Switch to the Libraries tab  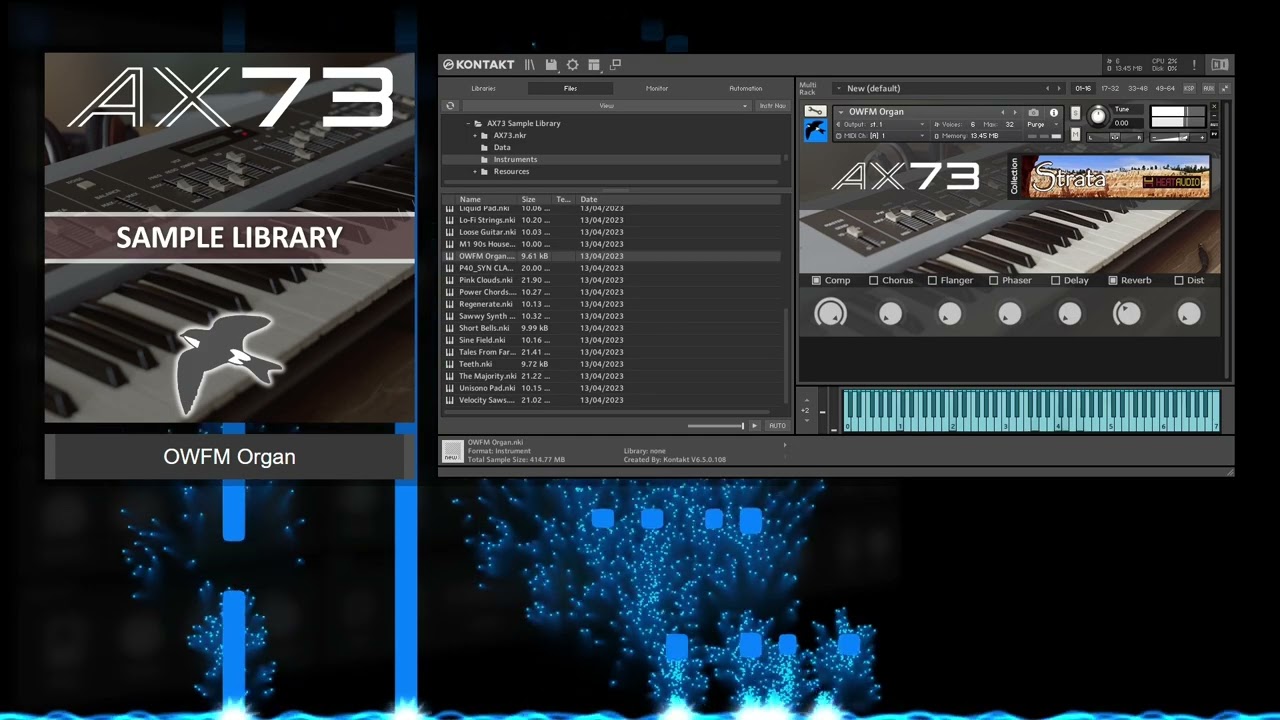[x=483, y=88]
